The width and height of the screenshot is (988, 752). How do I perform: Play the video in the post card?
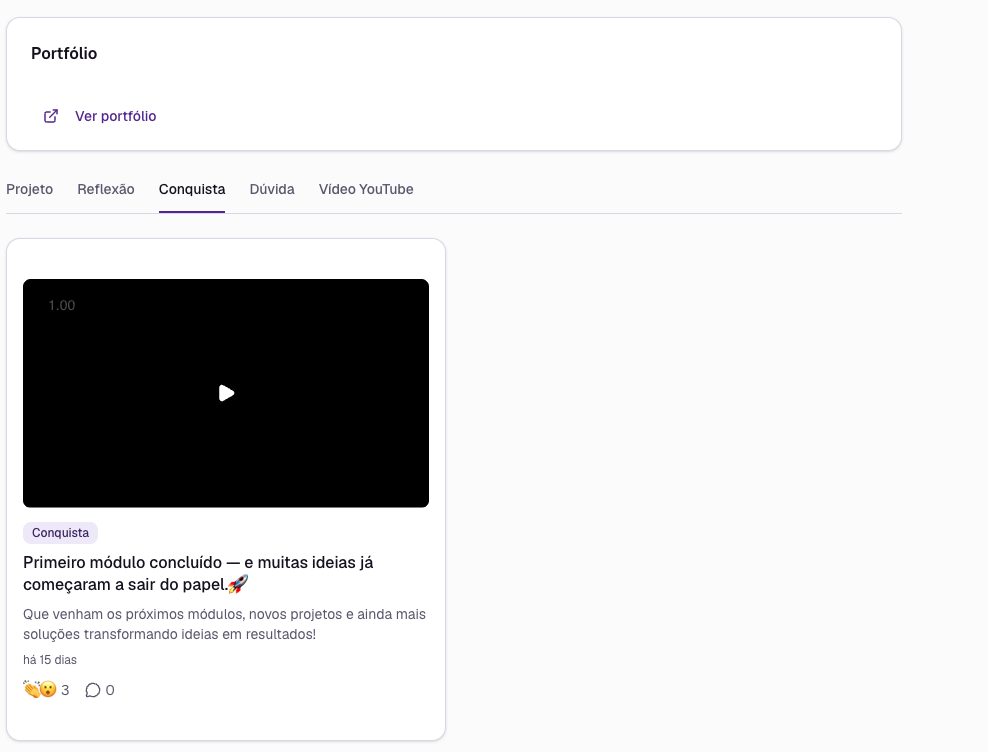tap(226, 393)
